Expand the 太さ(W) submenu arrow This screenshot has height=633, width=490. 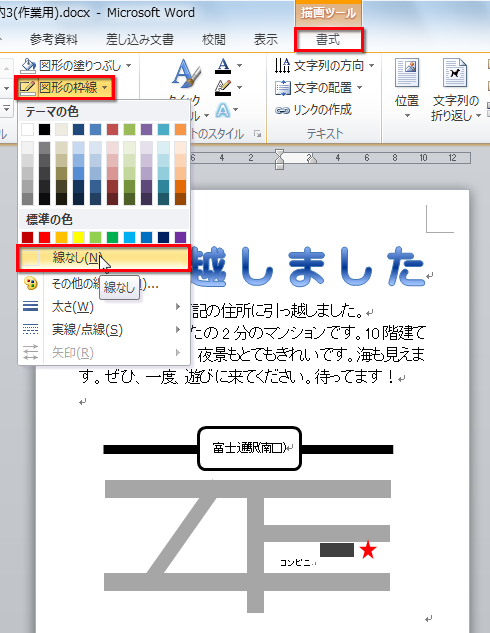coord(178,307)
